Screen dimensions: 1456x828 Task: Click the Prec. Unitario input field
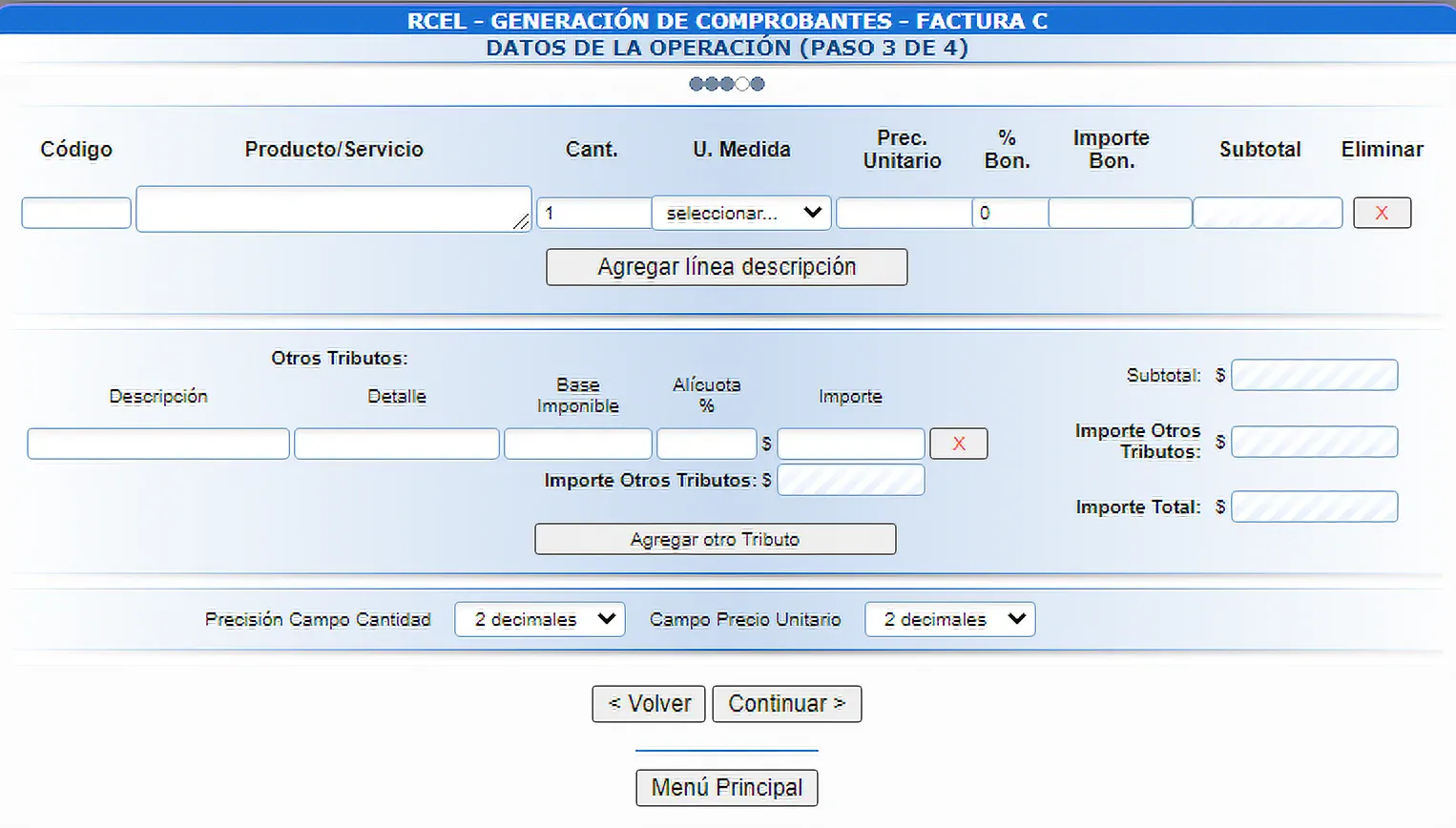(x=903, y=213)
